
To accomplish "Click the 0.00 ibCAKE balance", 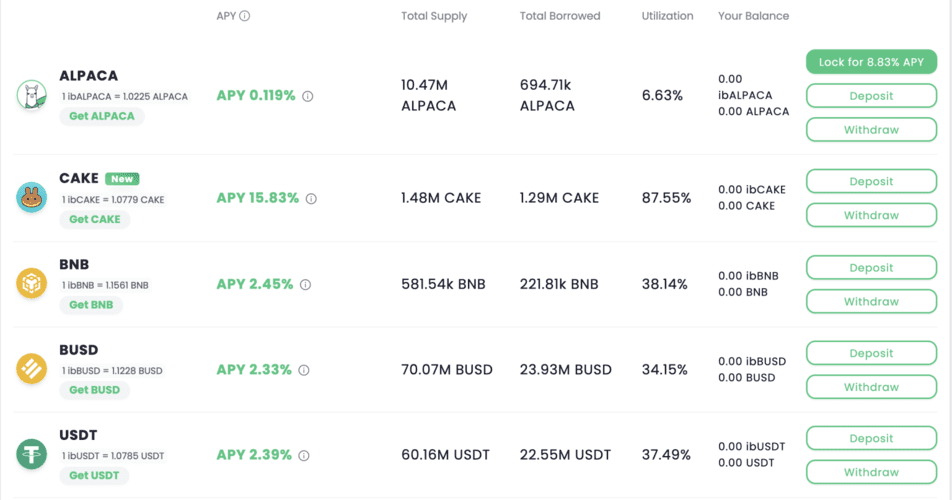I will pos(752,190).
